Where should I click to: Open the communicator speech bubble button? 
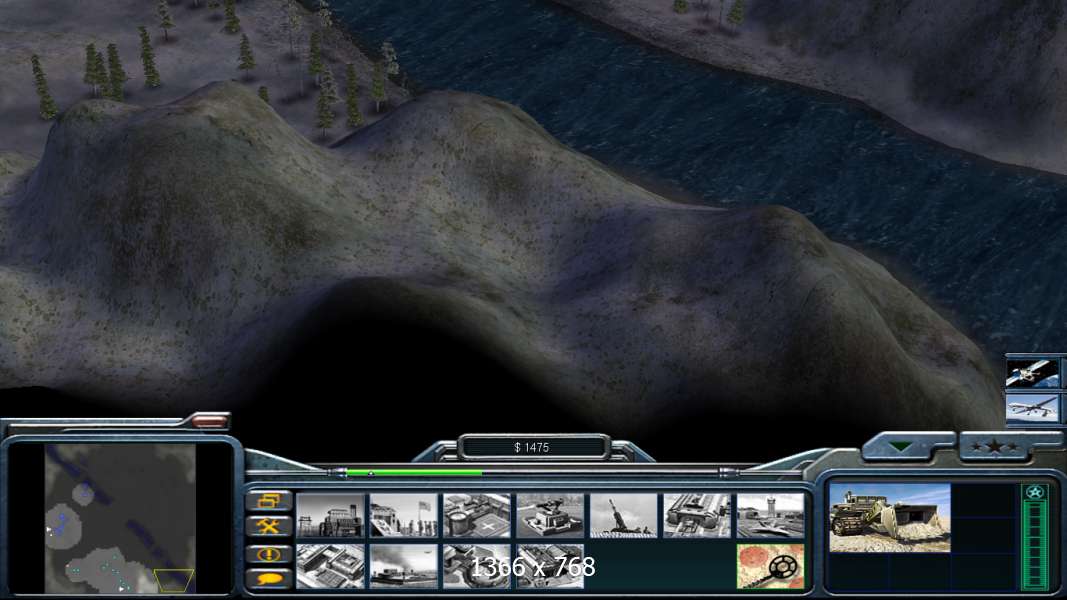click(x=269, y=579)
